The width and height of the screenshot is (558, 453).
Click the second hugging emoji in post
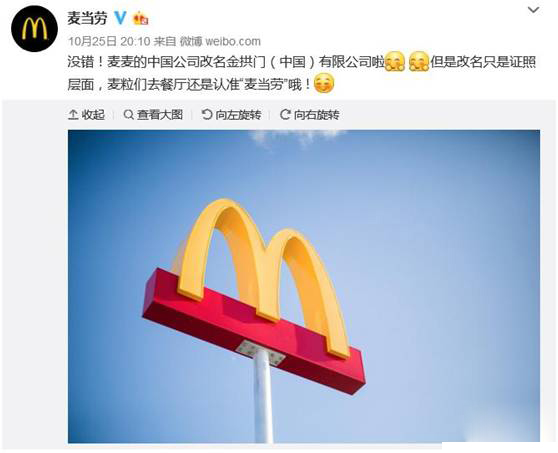(419, 62)
